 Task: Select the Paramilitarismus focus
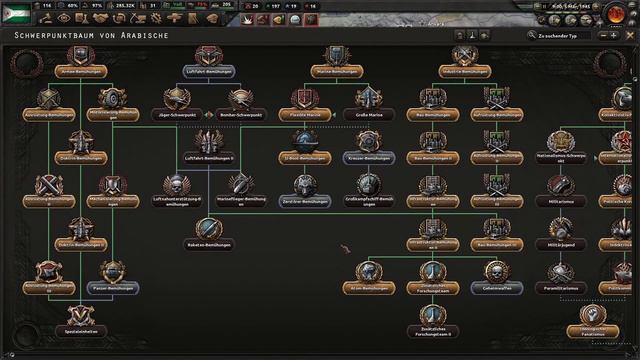[x=561, y=288]
